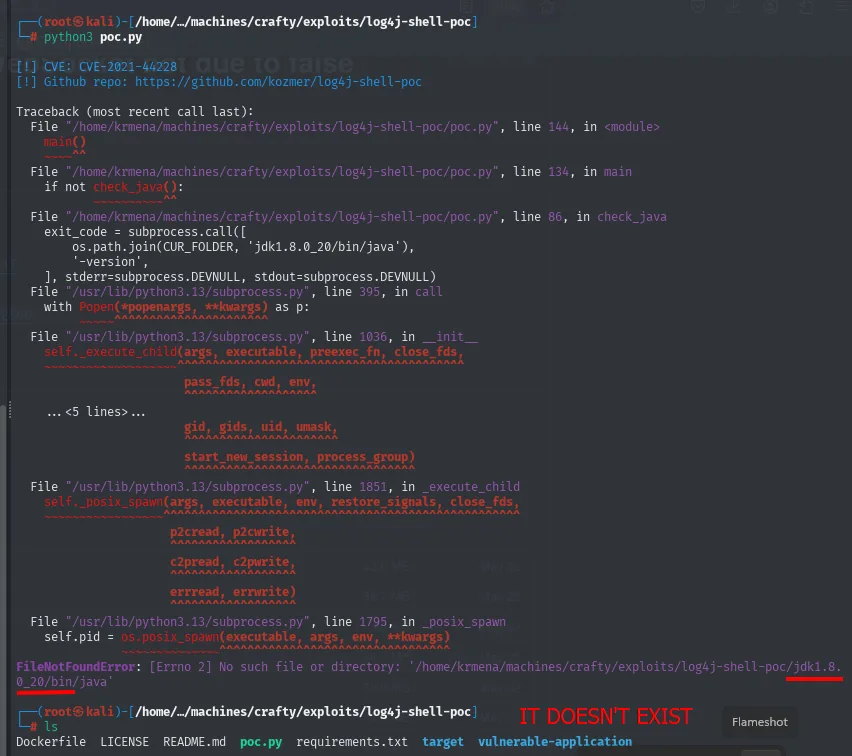The width and height of the screenshot is (852, 756).
Task: Click subprocess.py path on line 395
Action: click(187, 292)
